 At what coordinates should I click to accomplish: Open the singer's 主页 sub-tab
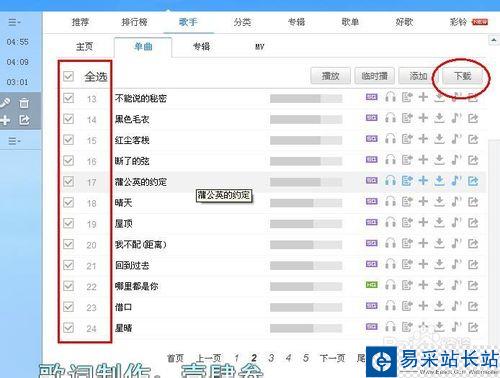[84, 46]
